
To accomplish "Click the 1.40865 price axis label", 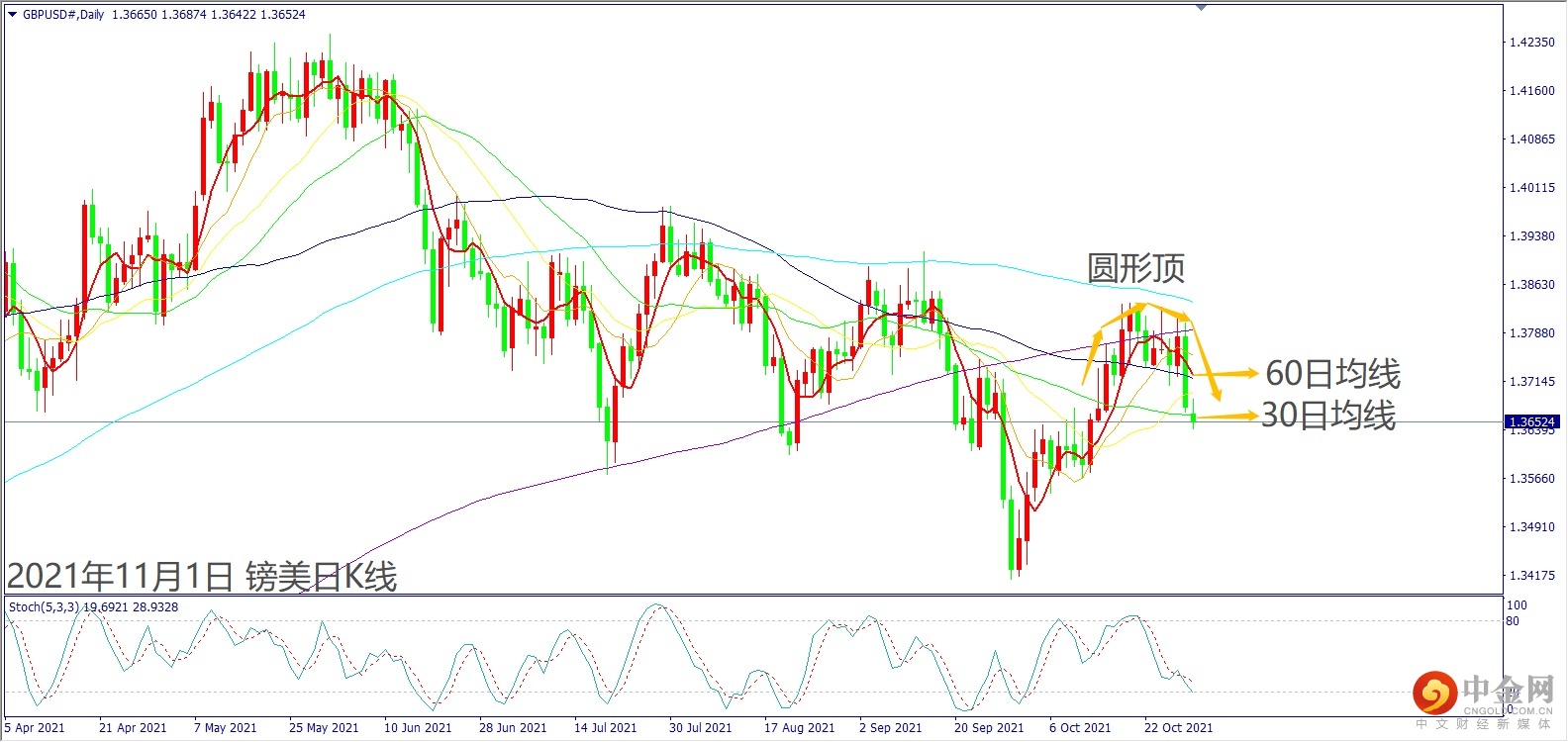I will point(1531,139).
